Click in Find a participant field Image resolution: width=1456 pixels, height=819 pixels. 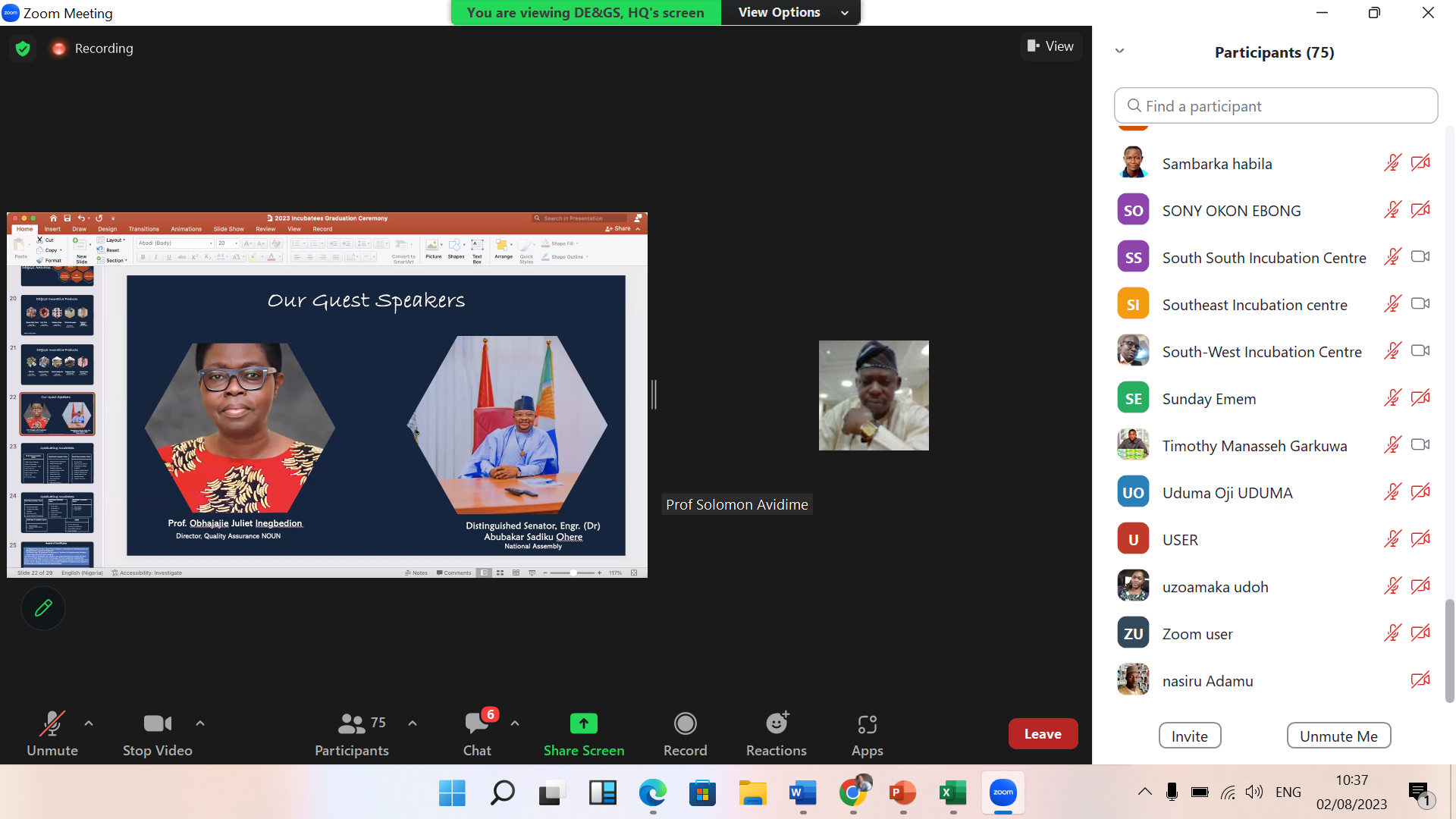click(x=1276, y=106)
